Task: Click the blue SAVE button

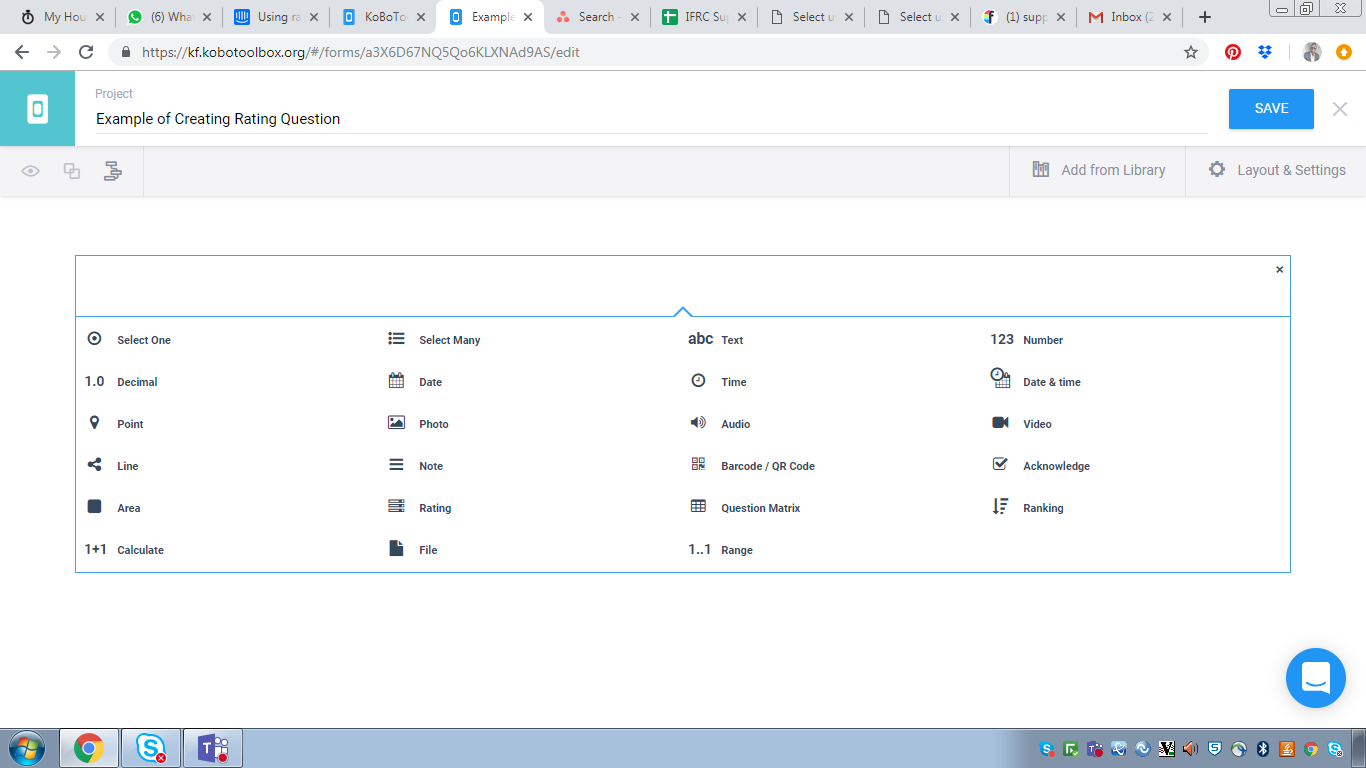Action: 1270,109
